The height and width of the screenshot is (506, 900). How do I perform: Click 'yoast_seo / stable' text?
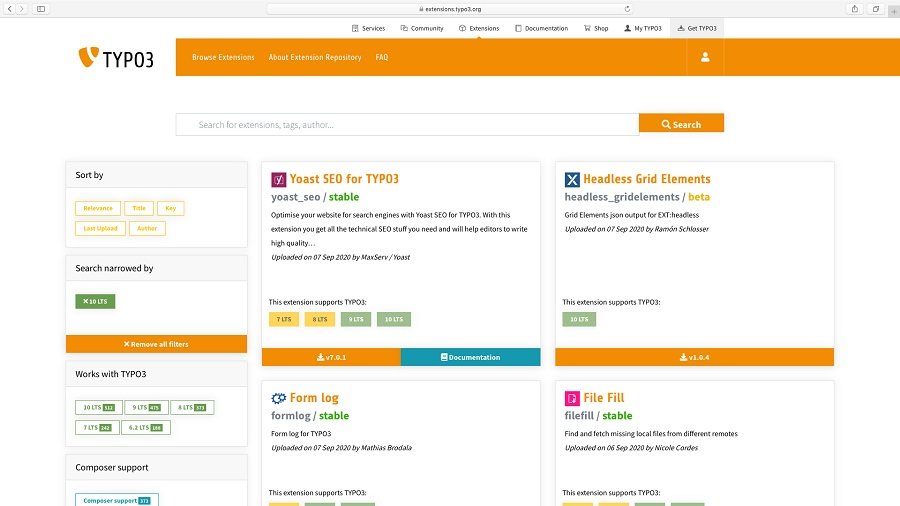tap(315, 197)
